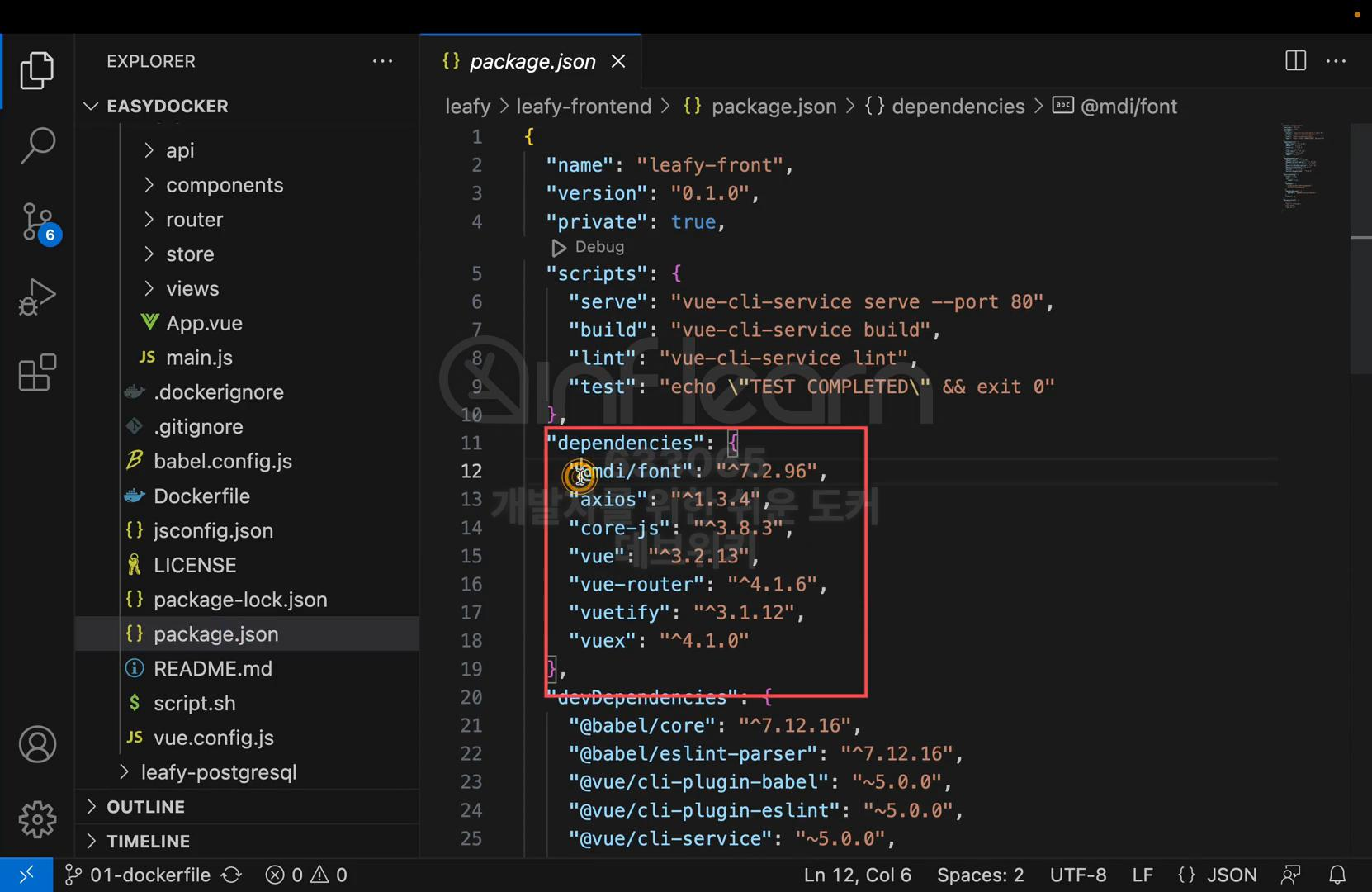
Task: Click the leafy-frontend breadcrumb segment
Action: tap(584, 107)
